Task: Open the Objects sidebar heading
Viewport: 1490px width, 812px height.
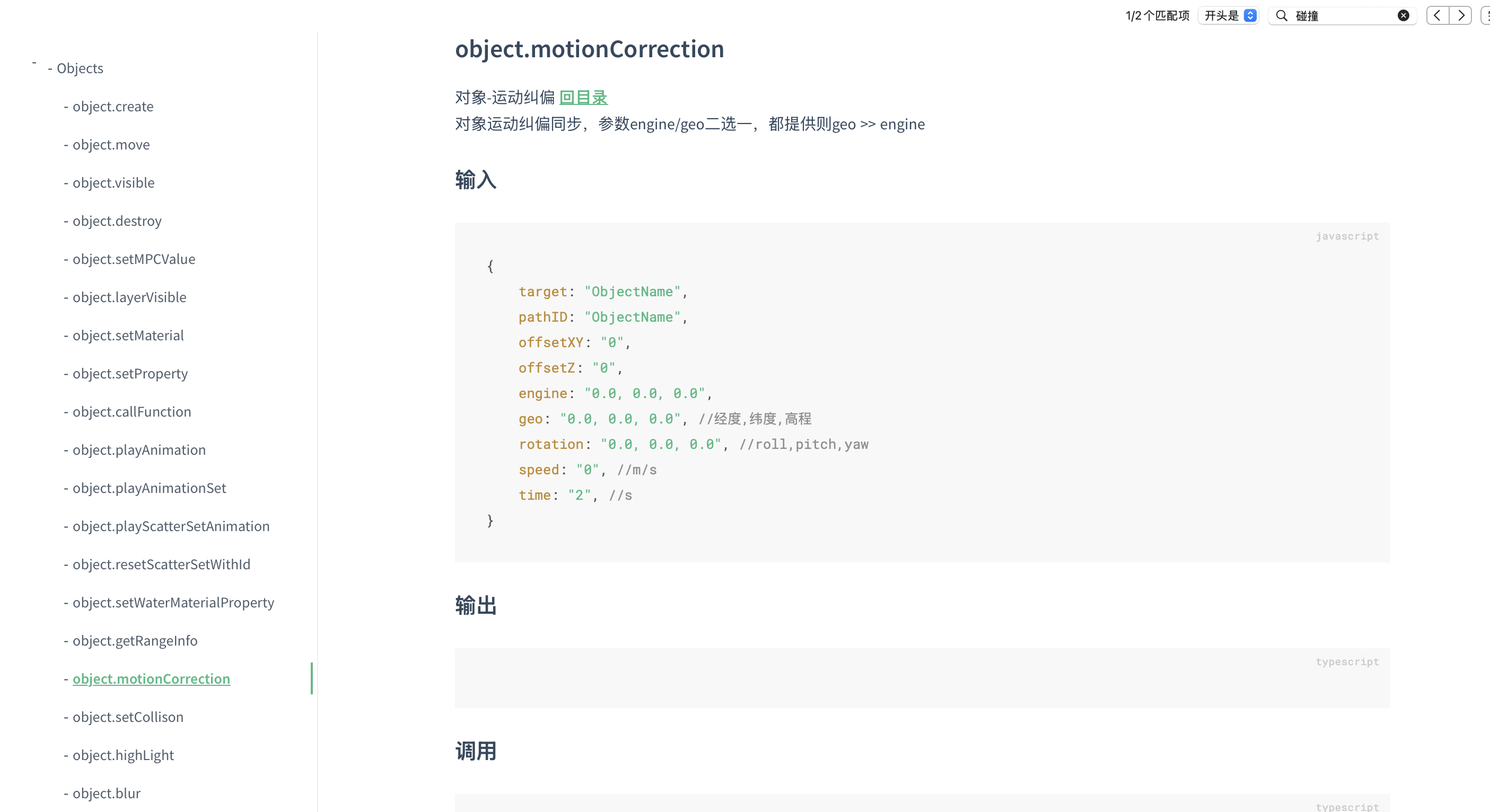Action: (80, 68)
